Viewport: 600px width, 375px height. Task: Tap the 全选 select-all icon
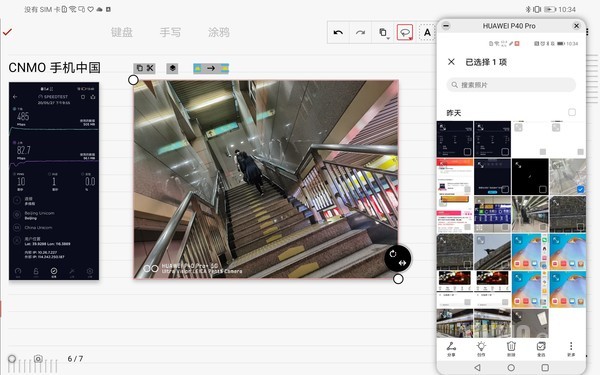pos(541,349)
